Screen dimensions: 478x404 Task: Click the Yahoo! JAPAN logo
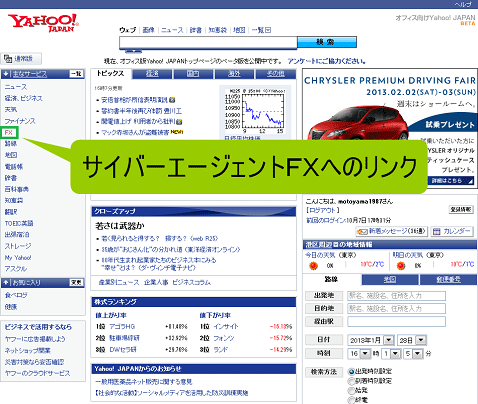coord(43,23)
